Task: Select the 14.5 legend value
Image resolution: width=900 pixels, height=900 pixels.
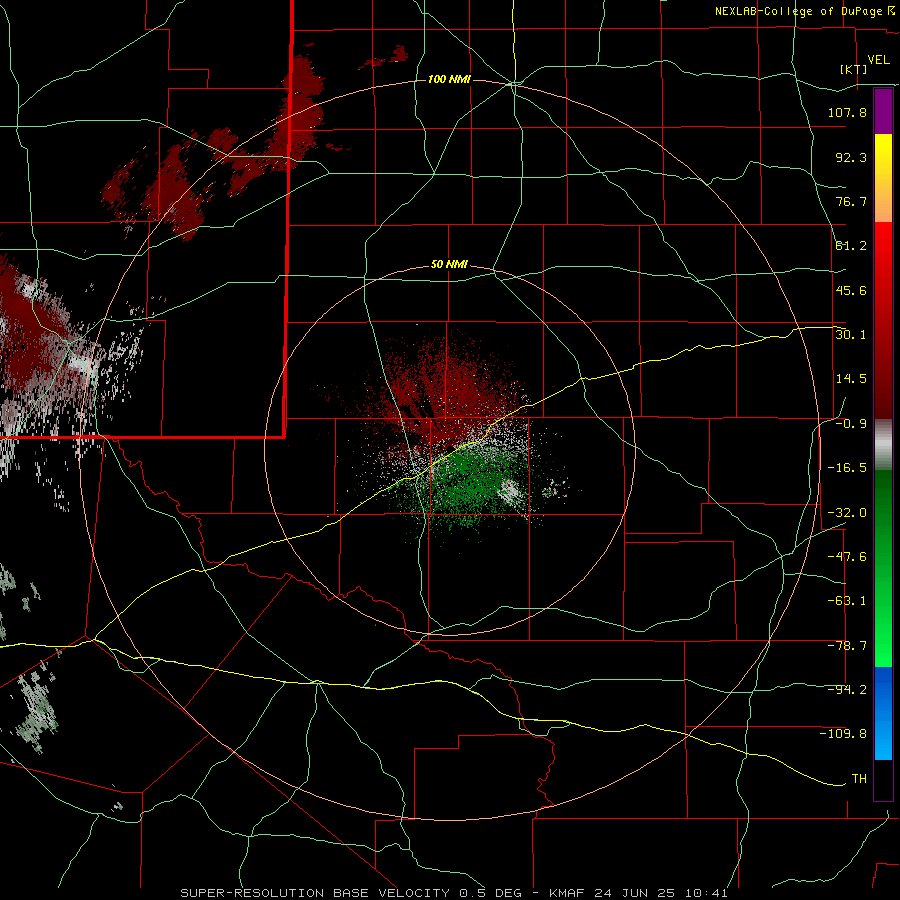Action: click(851, 379)
